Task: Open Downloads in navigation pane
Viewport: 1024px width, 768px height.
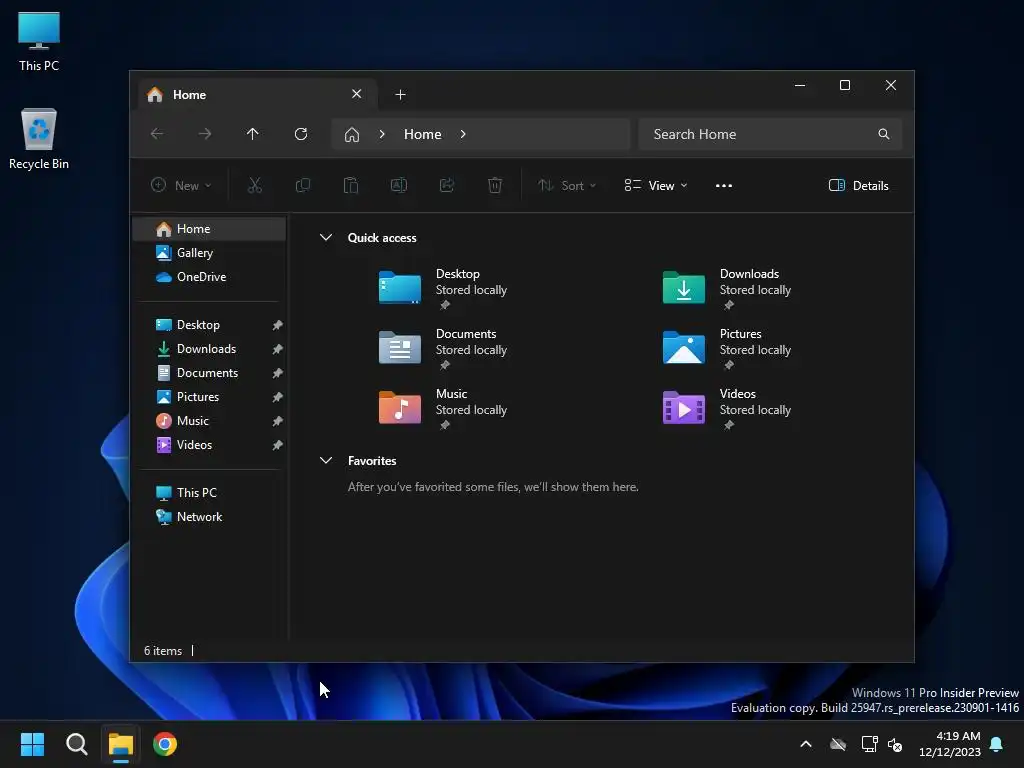Action: [x=206, y=349]
